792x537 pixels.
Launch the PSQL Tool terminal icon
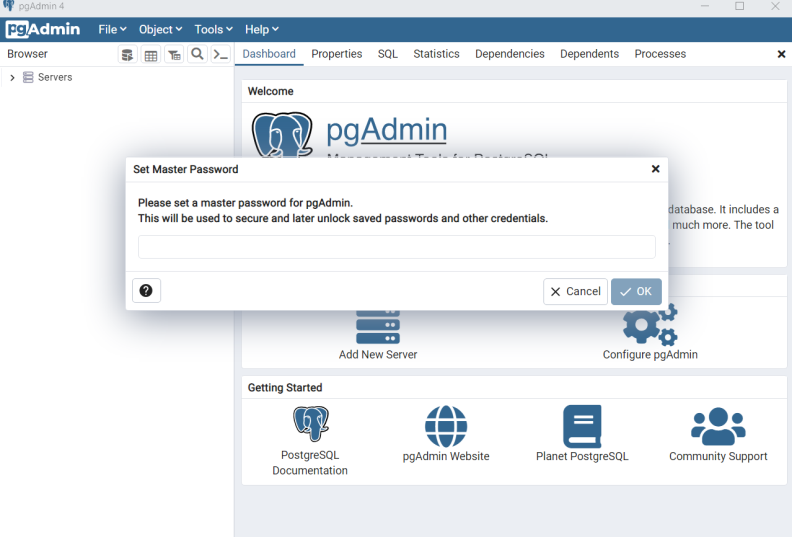pos(221,54)
